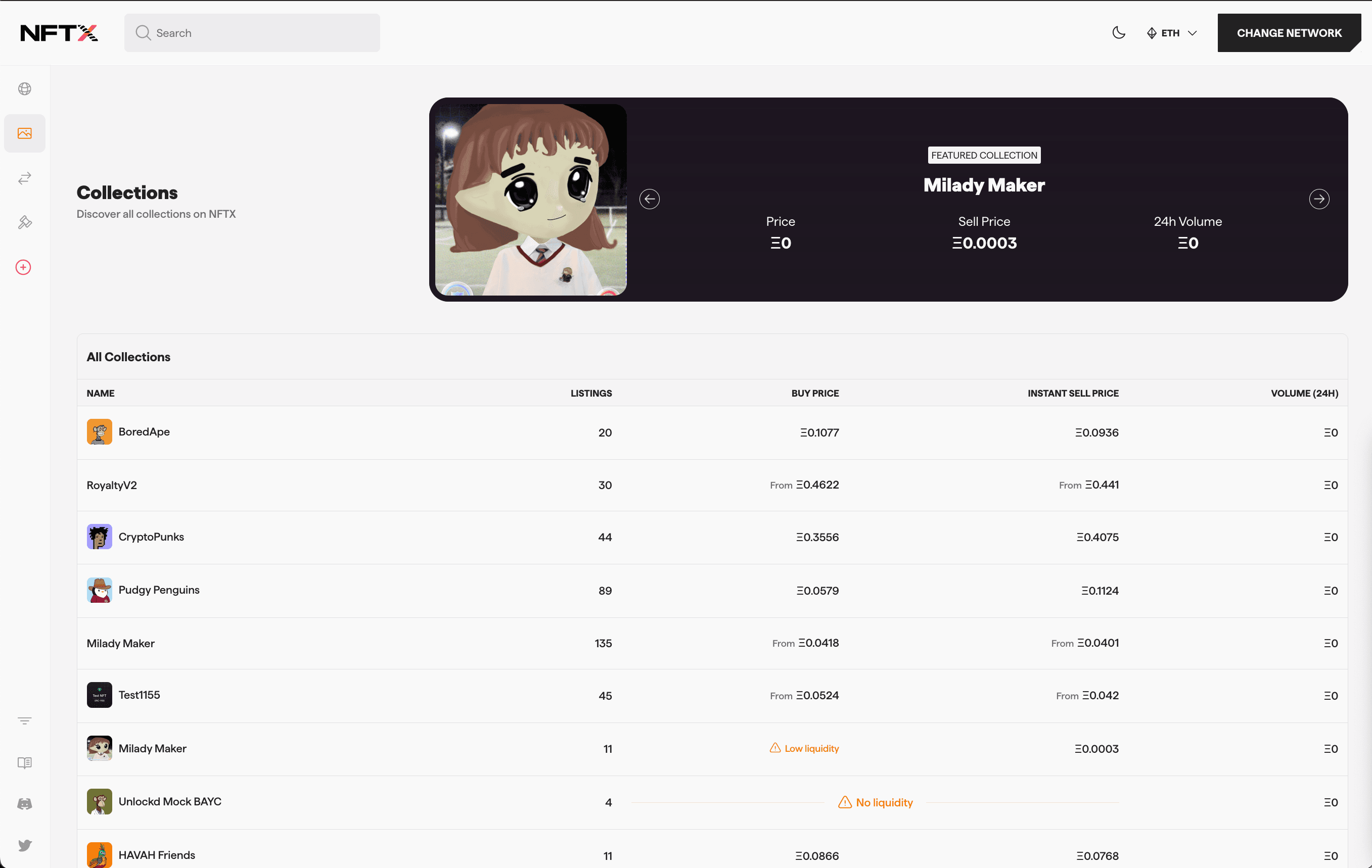Open the Twitter bird icon

point(24,845)
